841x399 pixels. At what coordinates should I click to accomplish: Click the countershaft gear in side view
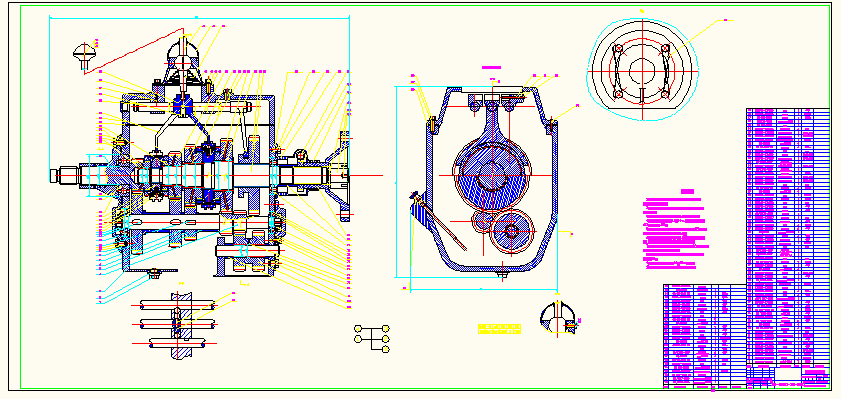click(x=512, y=231)
